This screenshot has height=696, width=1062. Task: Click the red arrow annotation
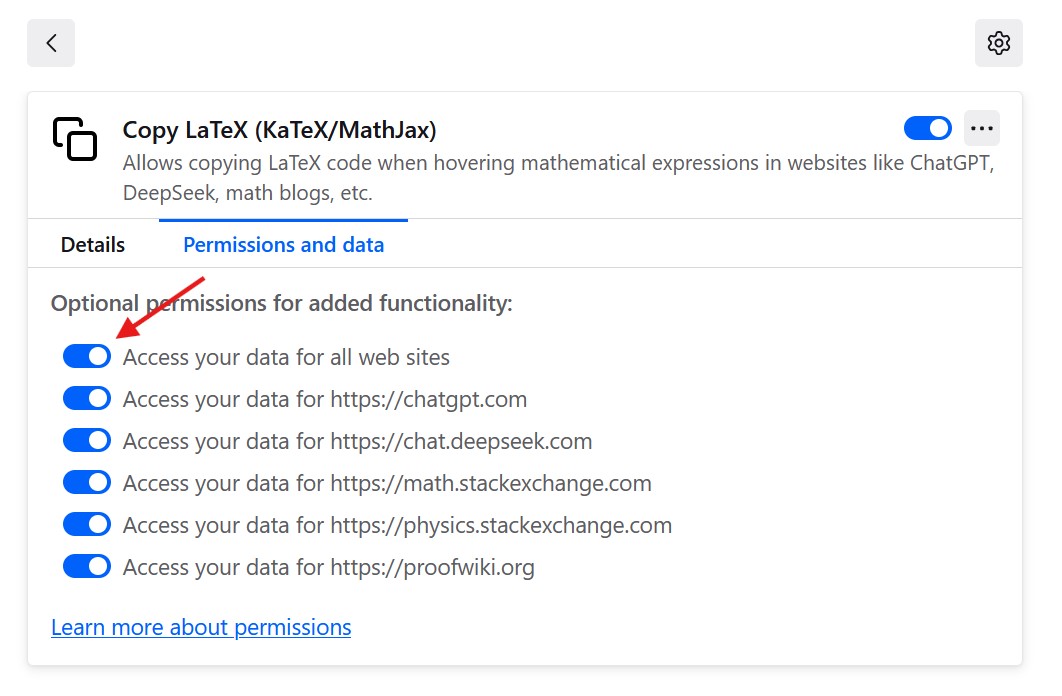[x=165, y=305]
